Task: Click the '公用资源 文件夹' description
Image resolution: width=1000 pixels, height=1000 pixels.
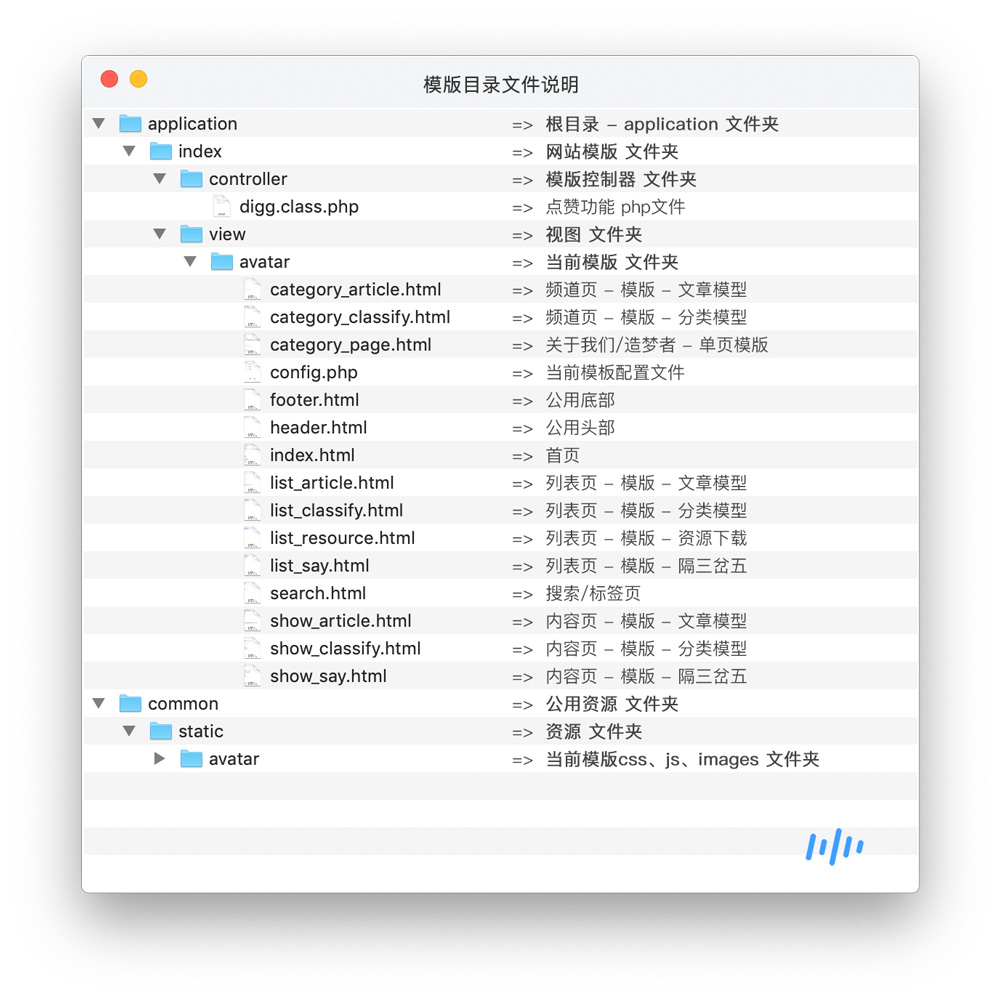Action: 612,703
